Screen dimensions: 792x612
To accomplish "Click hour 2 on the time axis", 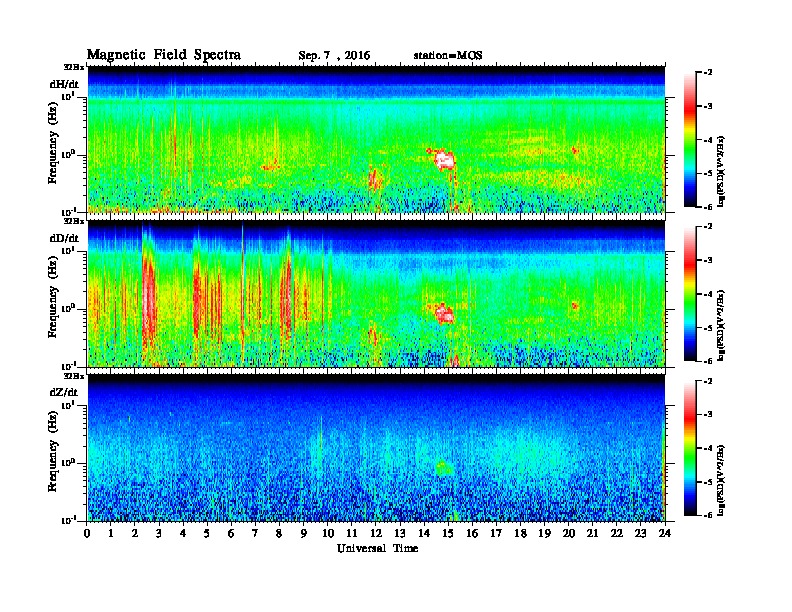I will coord(135,533).
